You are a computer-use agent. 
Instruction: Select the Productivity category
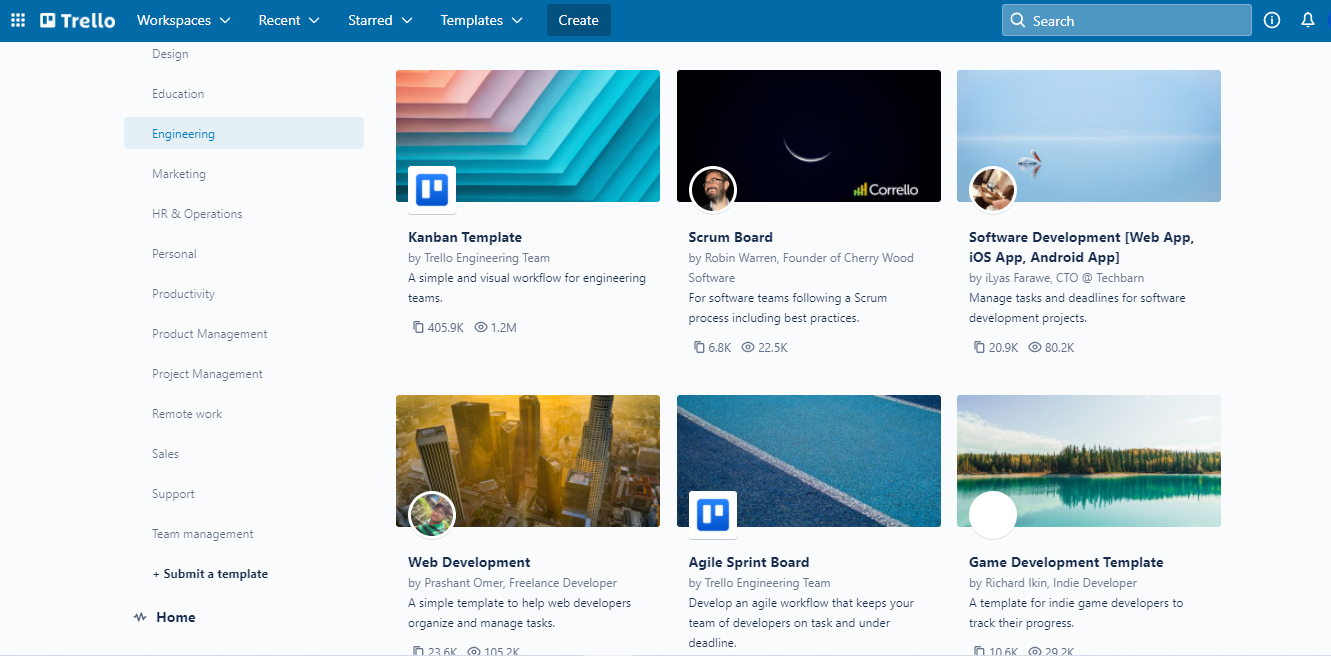point(184,294)
